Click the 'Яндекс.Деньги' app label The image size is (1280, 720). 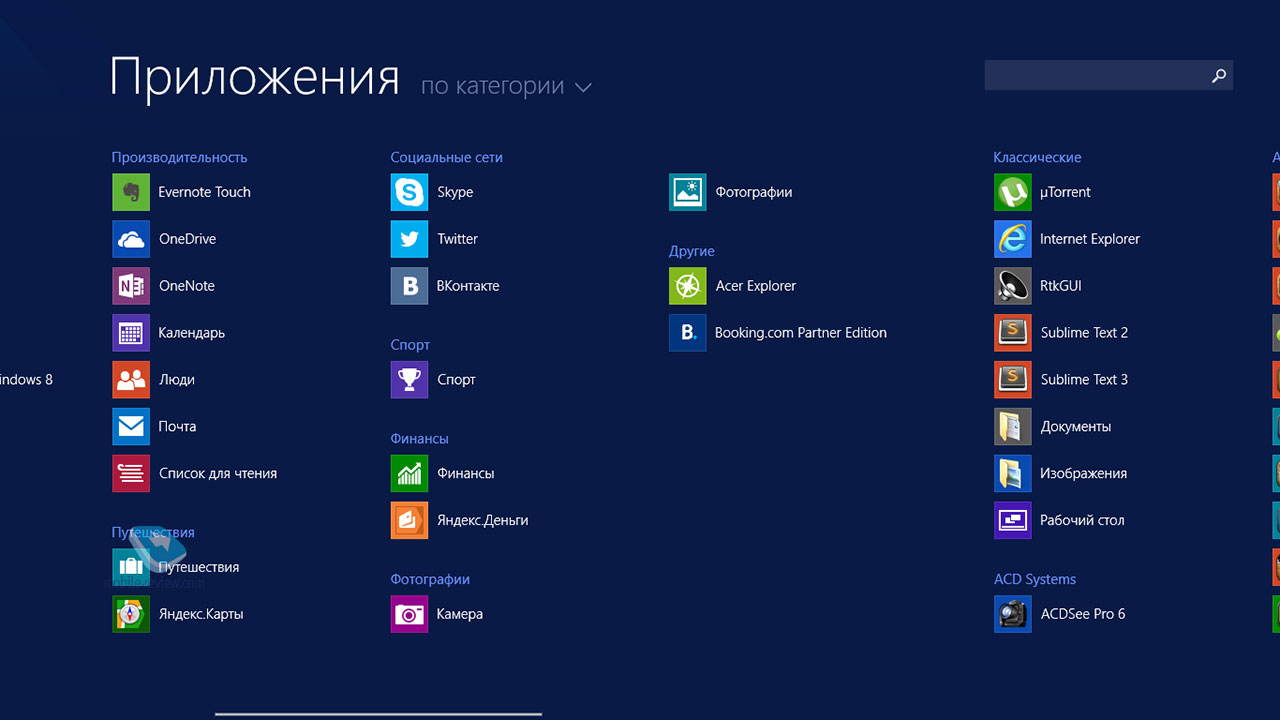tap(482, 520)
